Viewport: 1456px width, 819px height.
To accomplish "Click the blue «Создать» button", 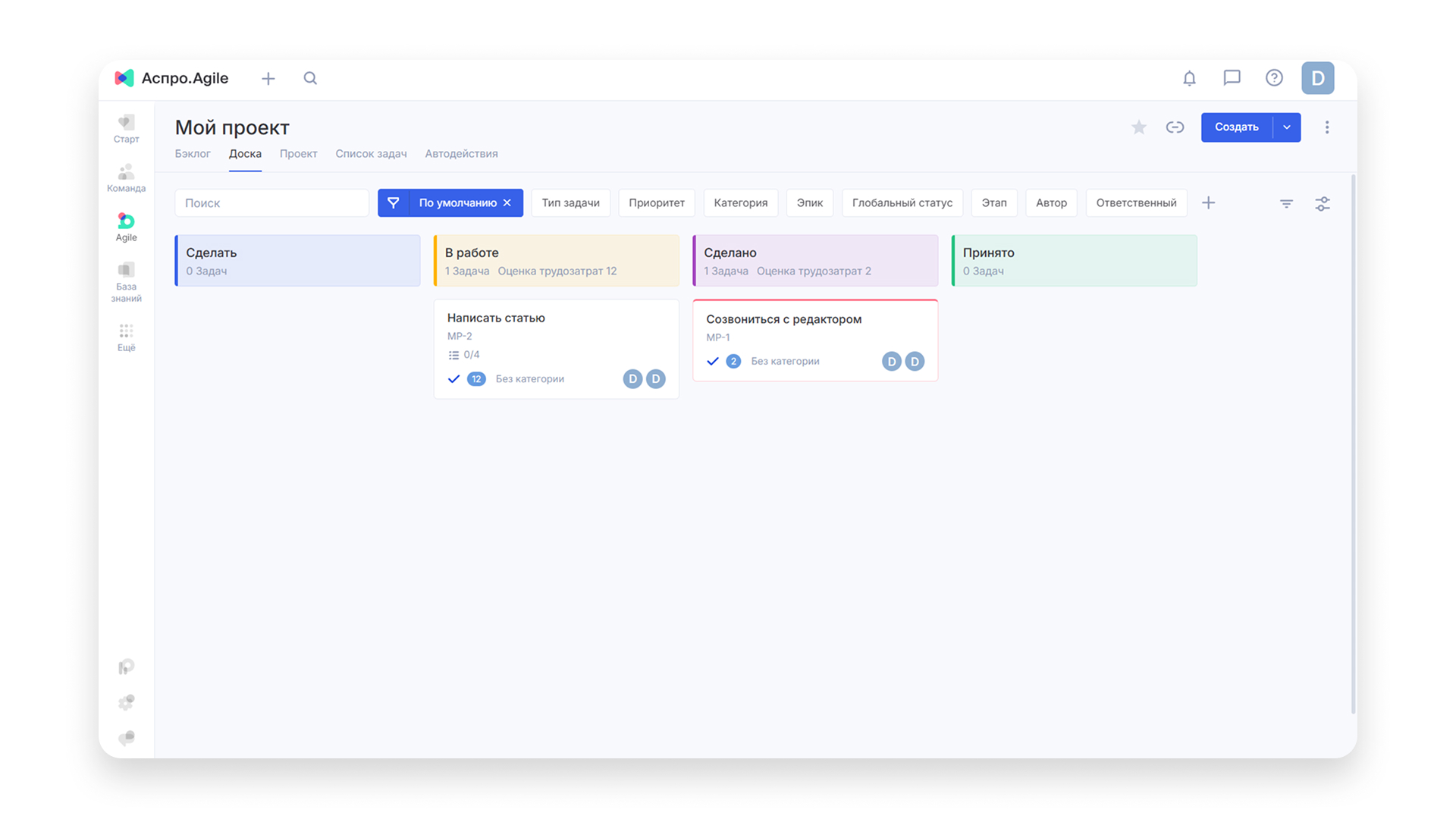I will (1236, 127).
